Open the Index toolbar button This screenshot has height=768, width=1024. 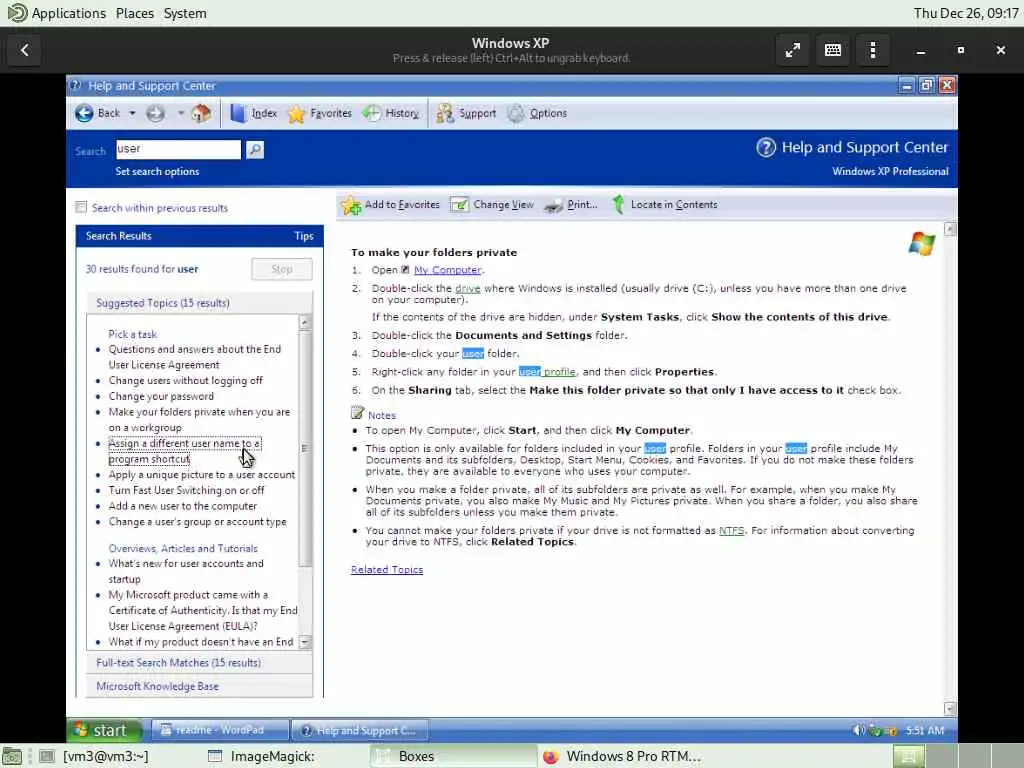253,113
